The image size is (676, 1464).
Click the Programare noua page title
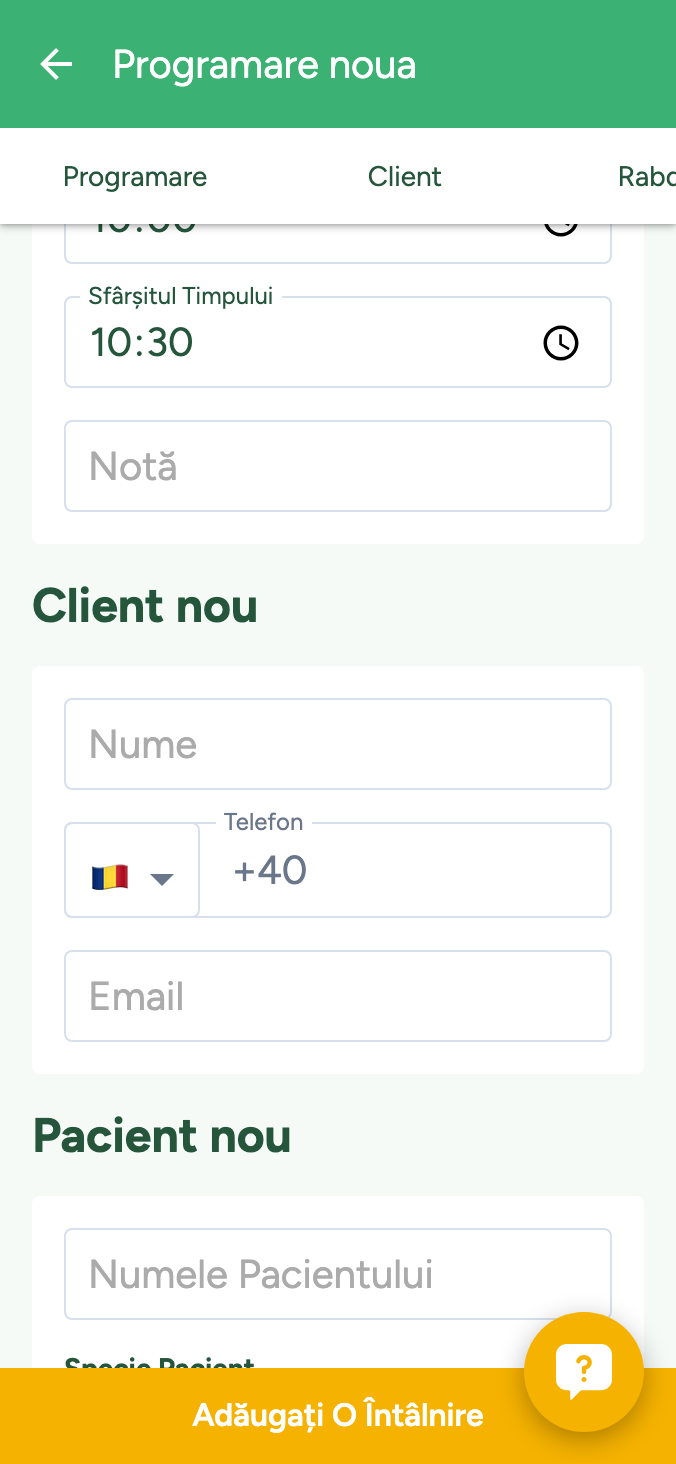[264, 65]
